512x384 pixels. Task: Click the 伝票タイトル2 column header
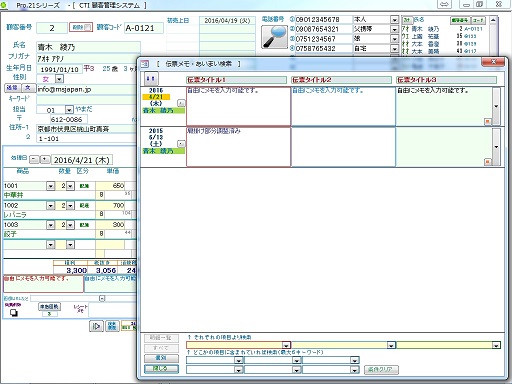coord(341,80)
